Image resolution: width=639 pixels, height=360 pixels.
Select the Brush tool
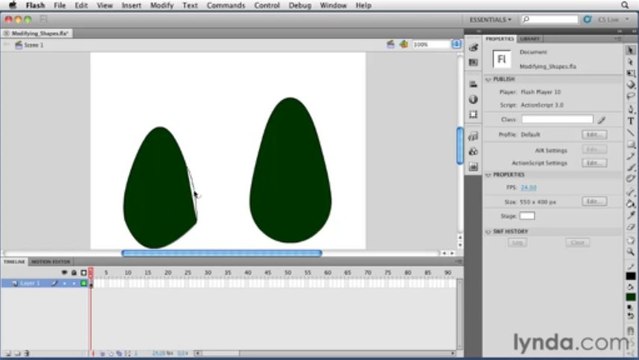(631, 167)
